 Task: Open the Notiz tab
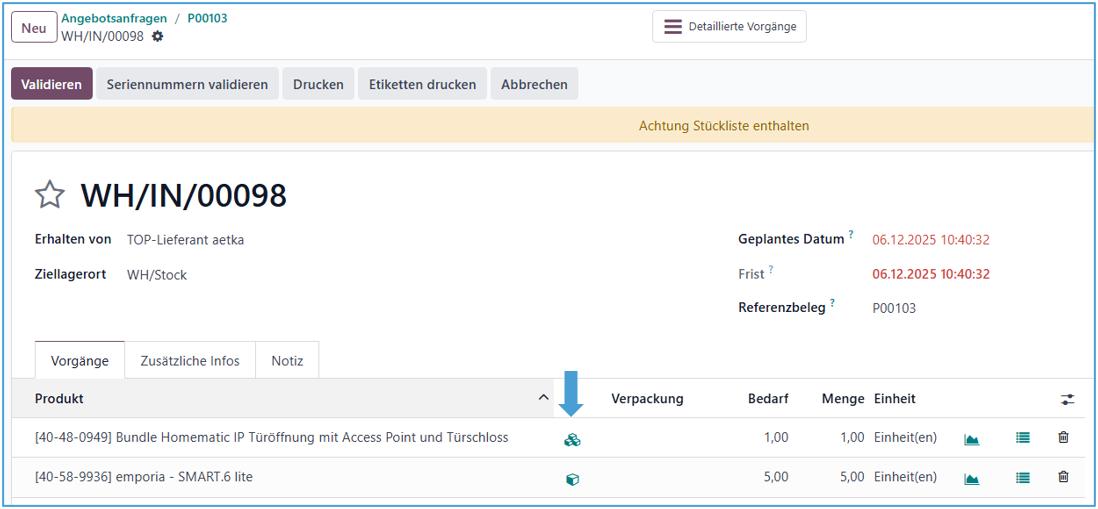point(287,361)
